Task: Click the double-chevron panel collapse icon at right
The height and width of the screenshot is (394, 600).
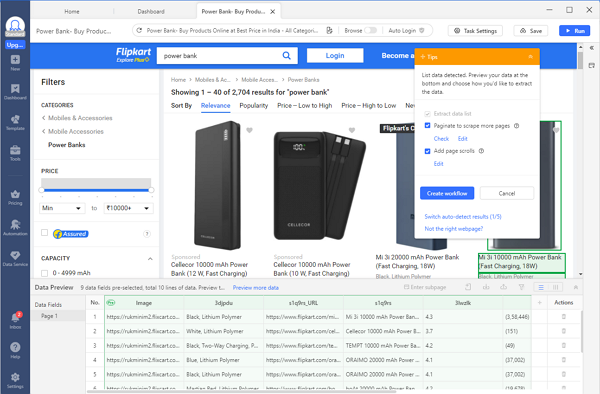Action: (x=592, y=48)
